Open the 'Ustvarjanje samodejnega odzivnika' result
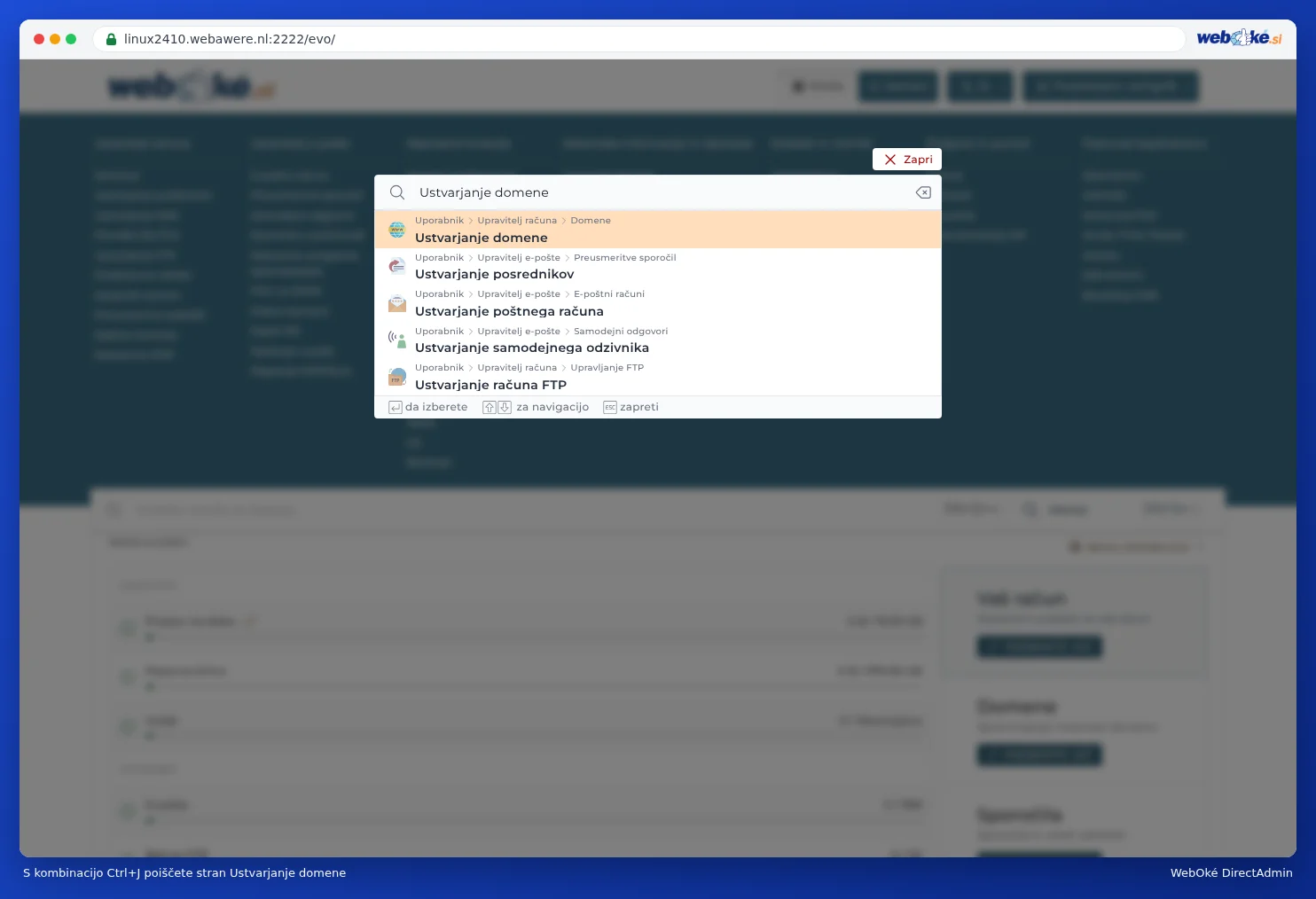The height and width of the screenshot is (899, 1316). pyautogui.click(x=658, y=340)
